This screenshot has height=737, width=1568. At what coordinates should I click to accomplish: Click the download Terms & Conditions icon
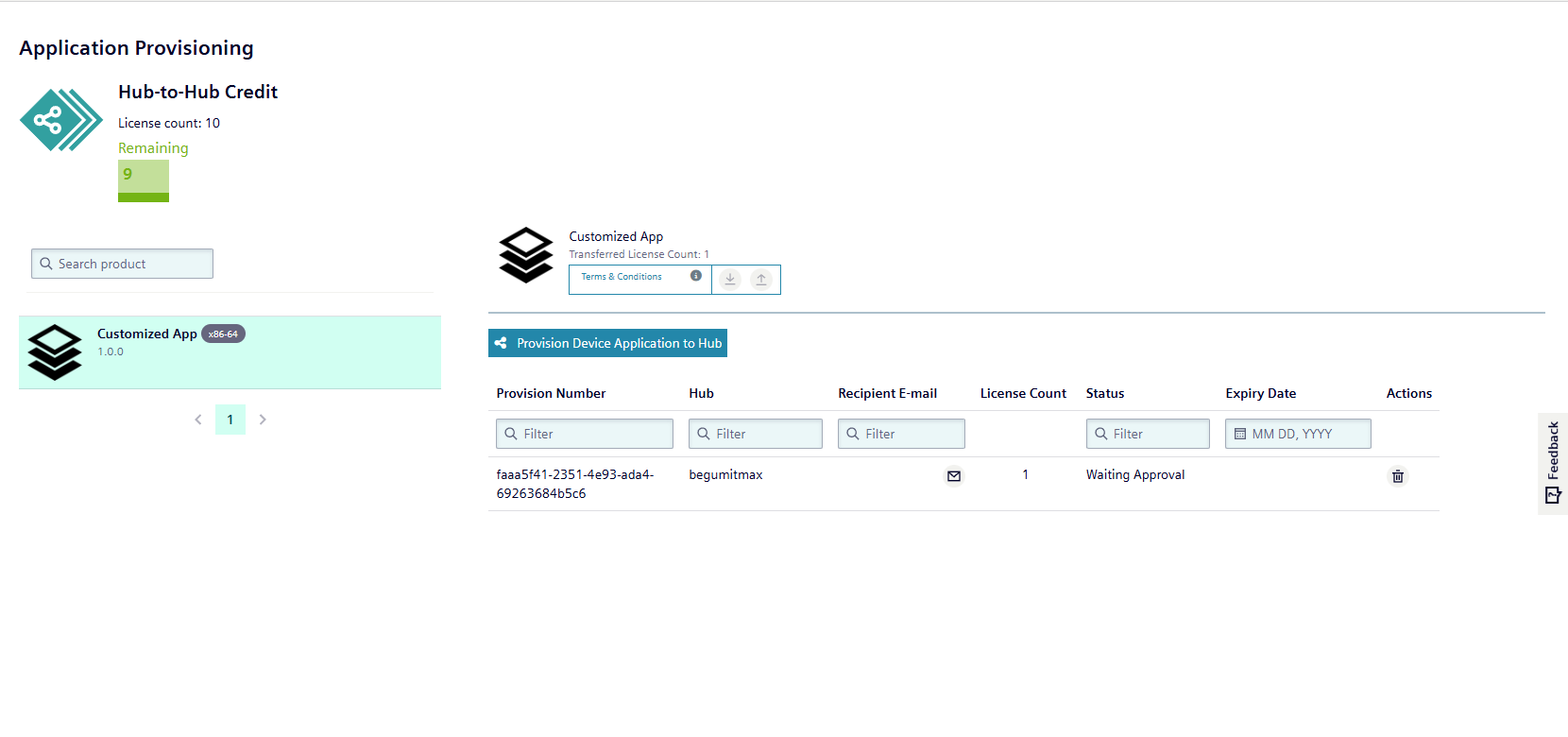click(730, 280)
